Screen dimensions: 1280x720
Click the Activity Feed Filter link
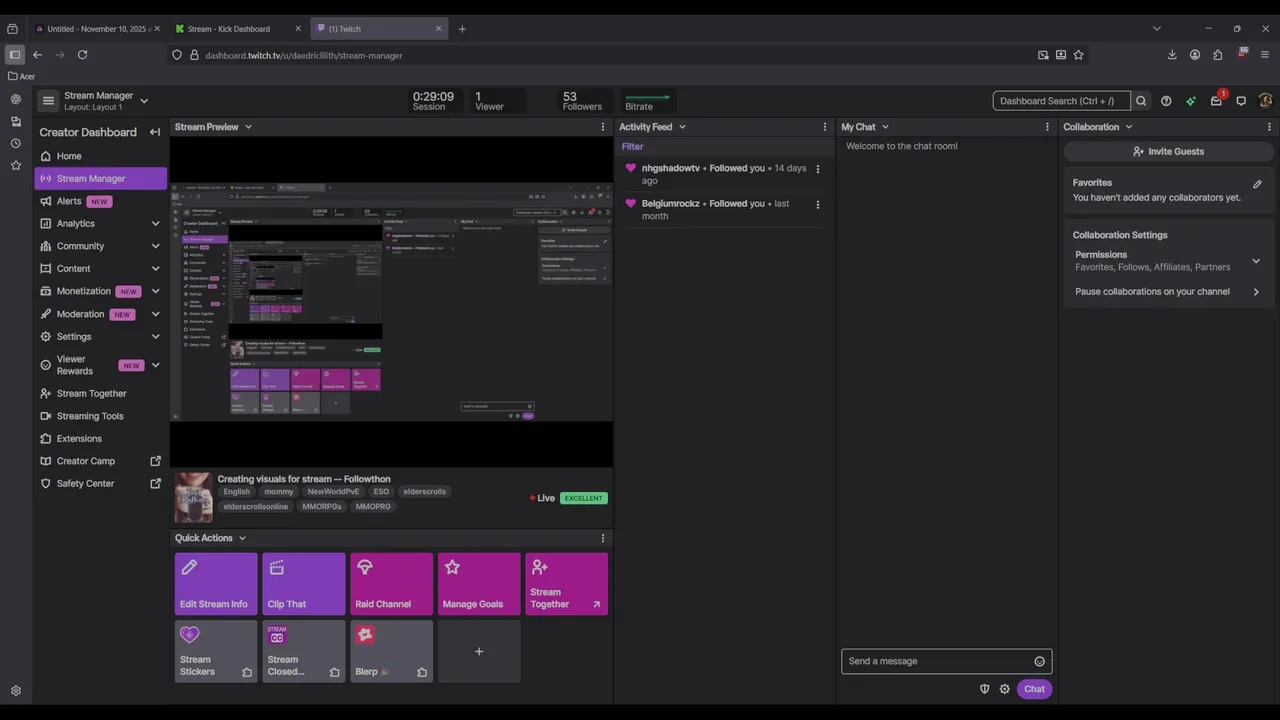click(x=632, y=147)
